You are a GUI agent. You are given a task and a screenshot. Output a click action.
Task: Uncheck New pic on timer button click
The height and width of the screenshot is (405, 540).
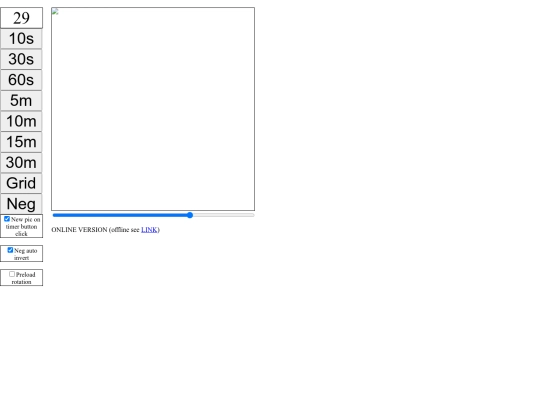point(7,219)
